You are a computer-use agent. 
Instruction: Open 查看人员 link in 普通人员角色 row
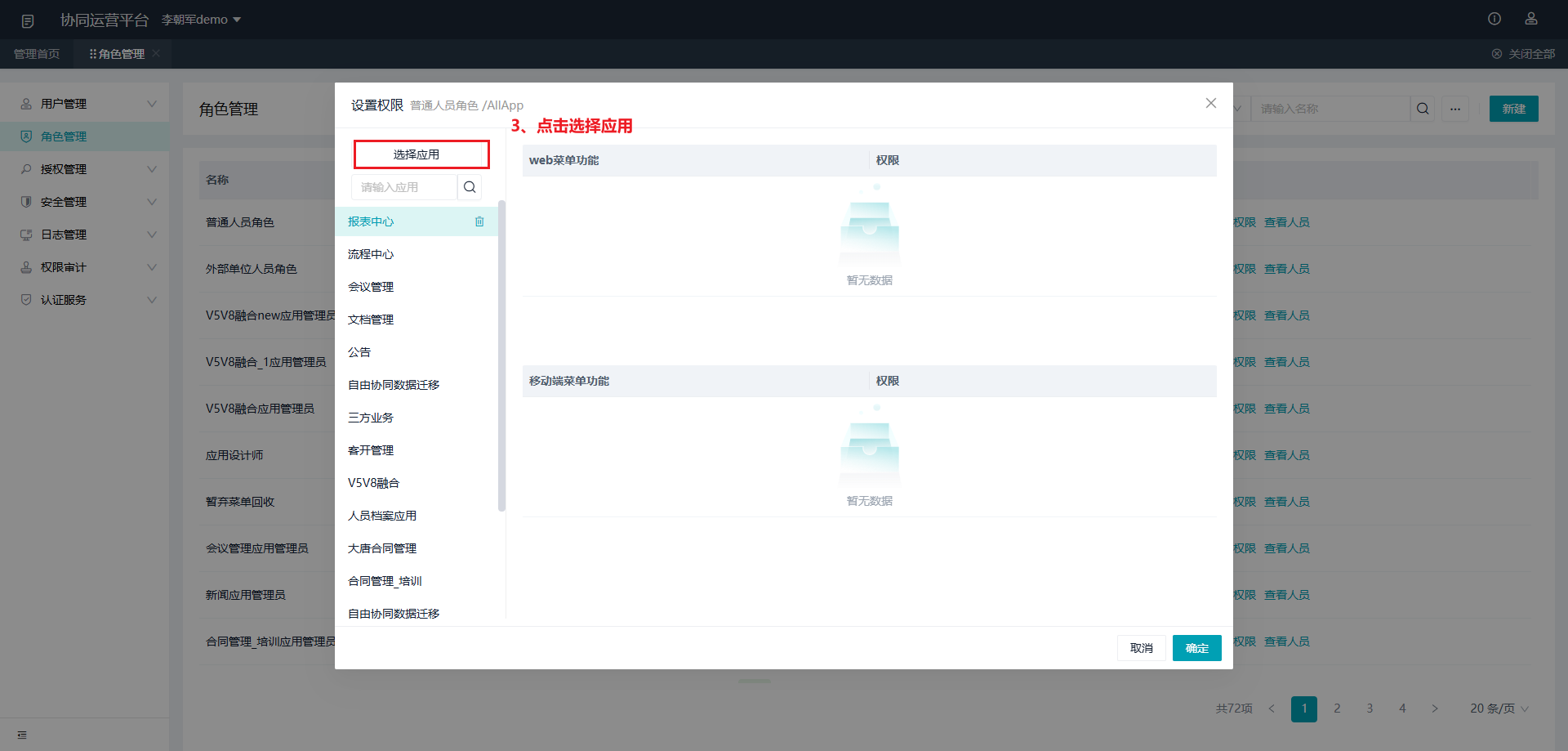(1287, 222)
